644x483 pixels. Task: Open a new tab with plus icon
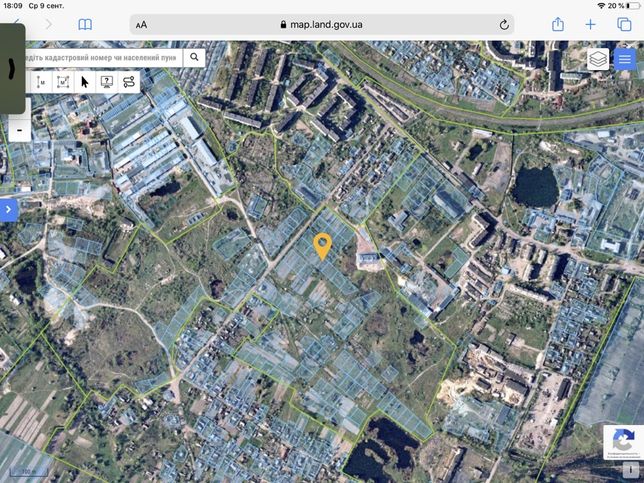pyautogui.click(x=590, y=25)
